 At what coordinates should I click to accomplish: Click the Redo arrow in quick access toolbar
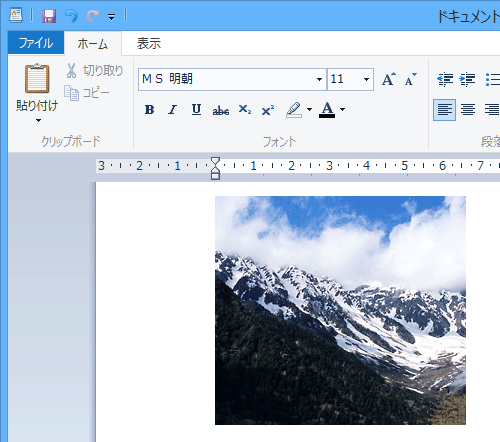92,16
